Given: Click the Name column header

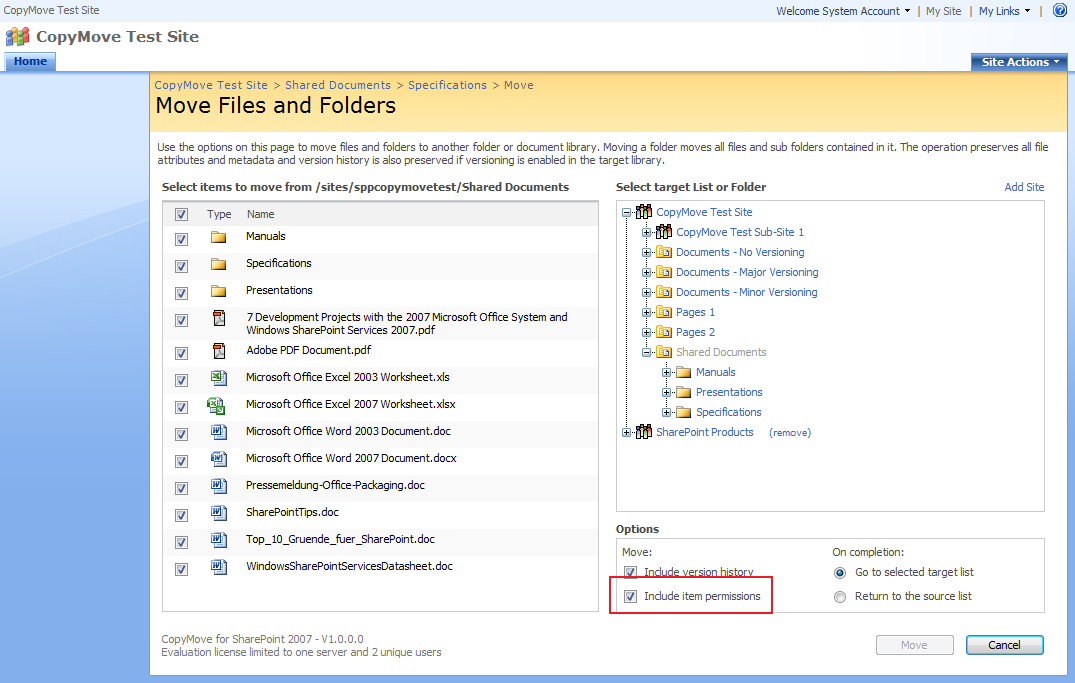Looking at the screenshot, I should [x=261, y=214].
